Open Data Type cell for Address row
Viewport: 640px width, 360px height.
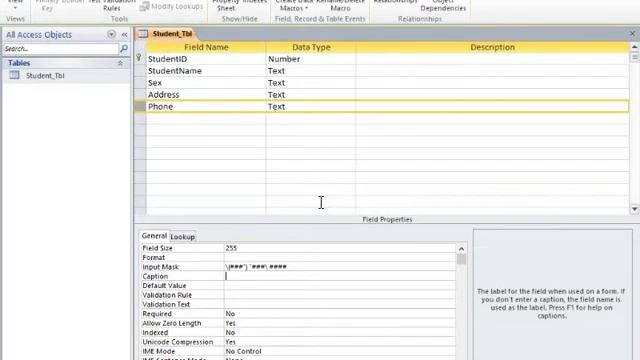tap(311, 95)
